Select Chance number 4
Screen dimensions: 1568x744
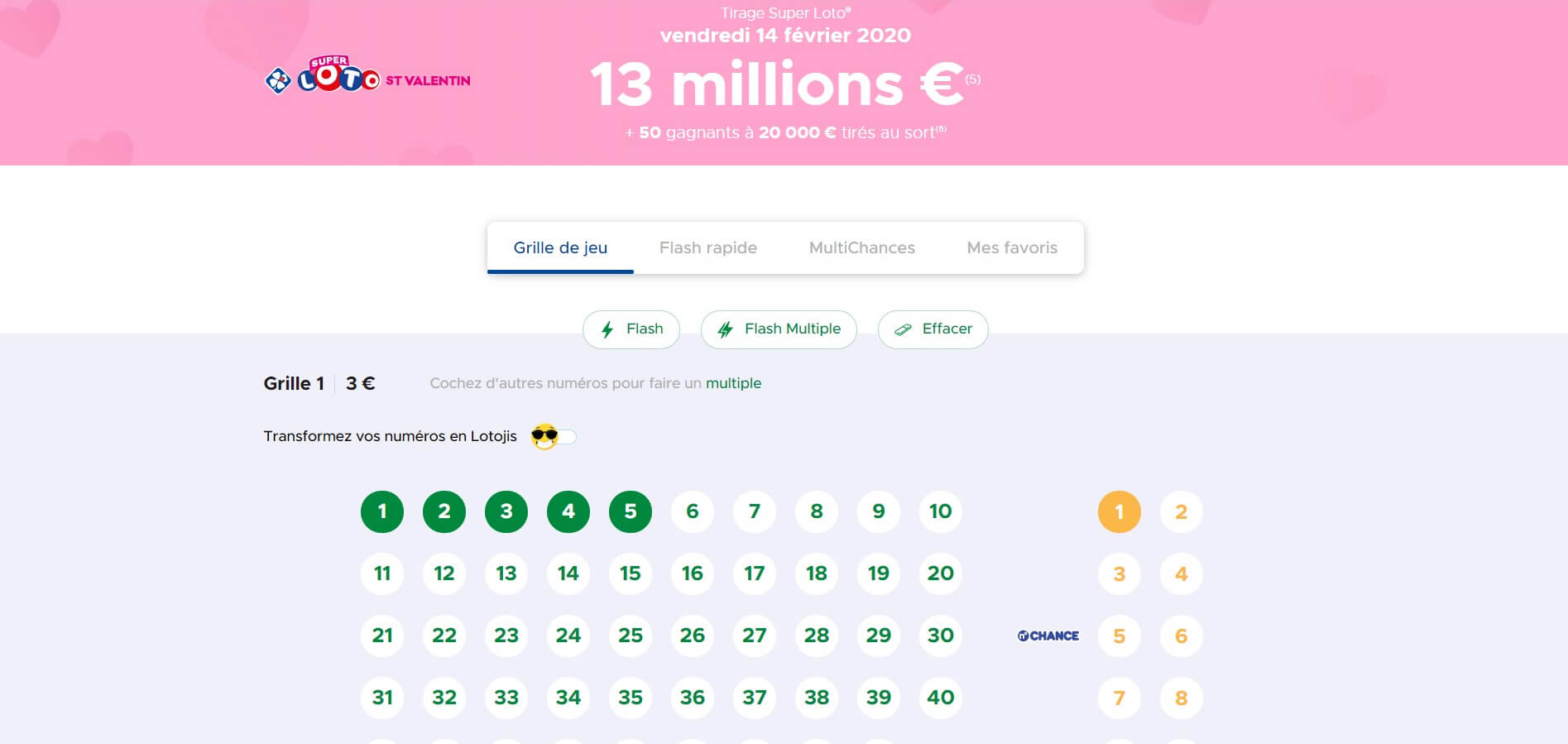tap(1182, 574)
